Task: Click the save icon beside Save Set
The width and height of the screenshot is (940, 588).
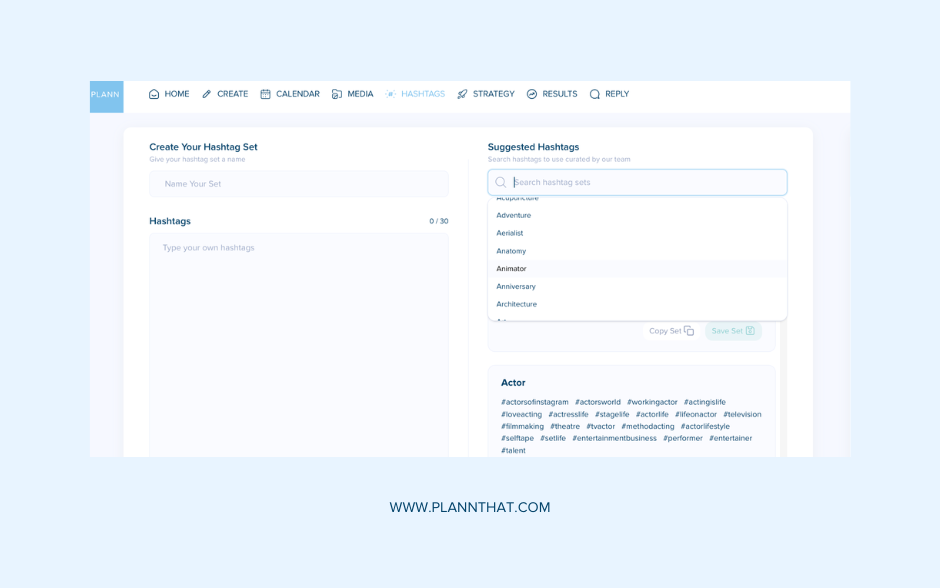Action: [x=750, y=331]
